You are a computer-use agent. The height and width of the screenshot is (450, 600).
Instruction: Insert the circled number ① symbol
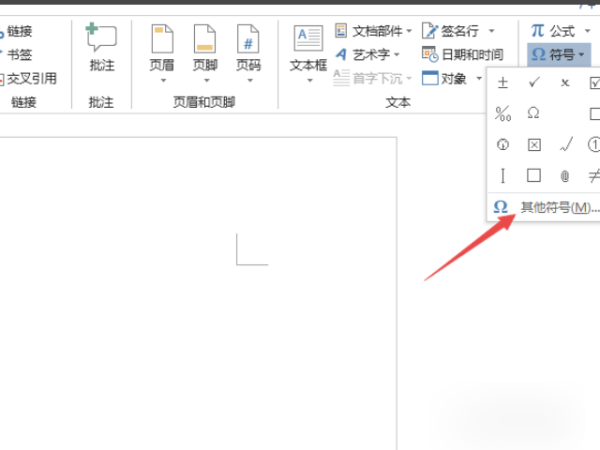[594, 145]
